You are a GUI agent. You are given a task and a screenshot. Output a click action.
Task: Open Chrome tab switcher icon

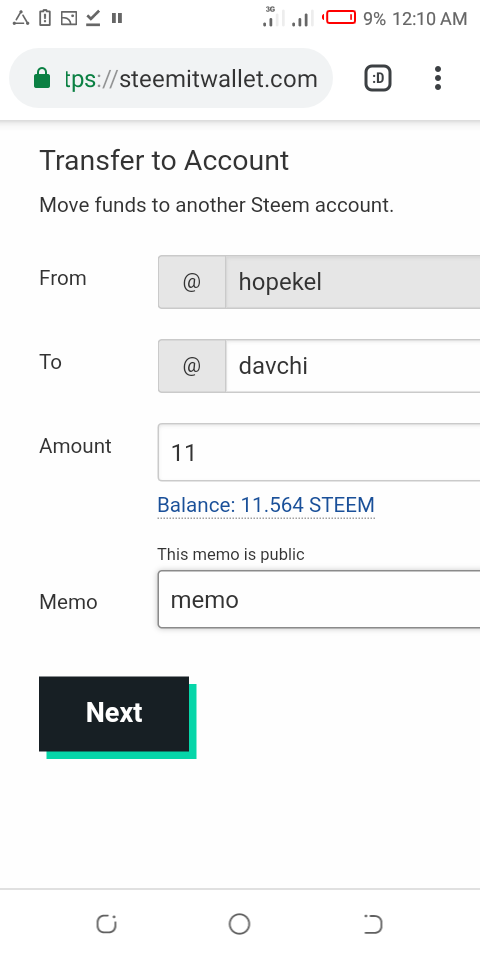pos(378,78)
